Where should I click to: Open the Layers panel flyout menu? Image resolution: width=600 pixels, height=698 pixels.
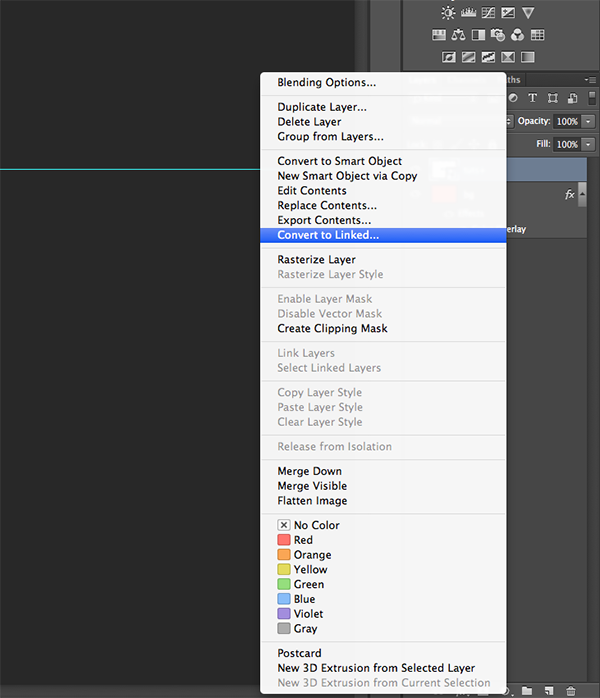click(x=590, y=80)
